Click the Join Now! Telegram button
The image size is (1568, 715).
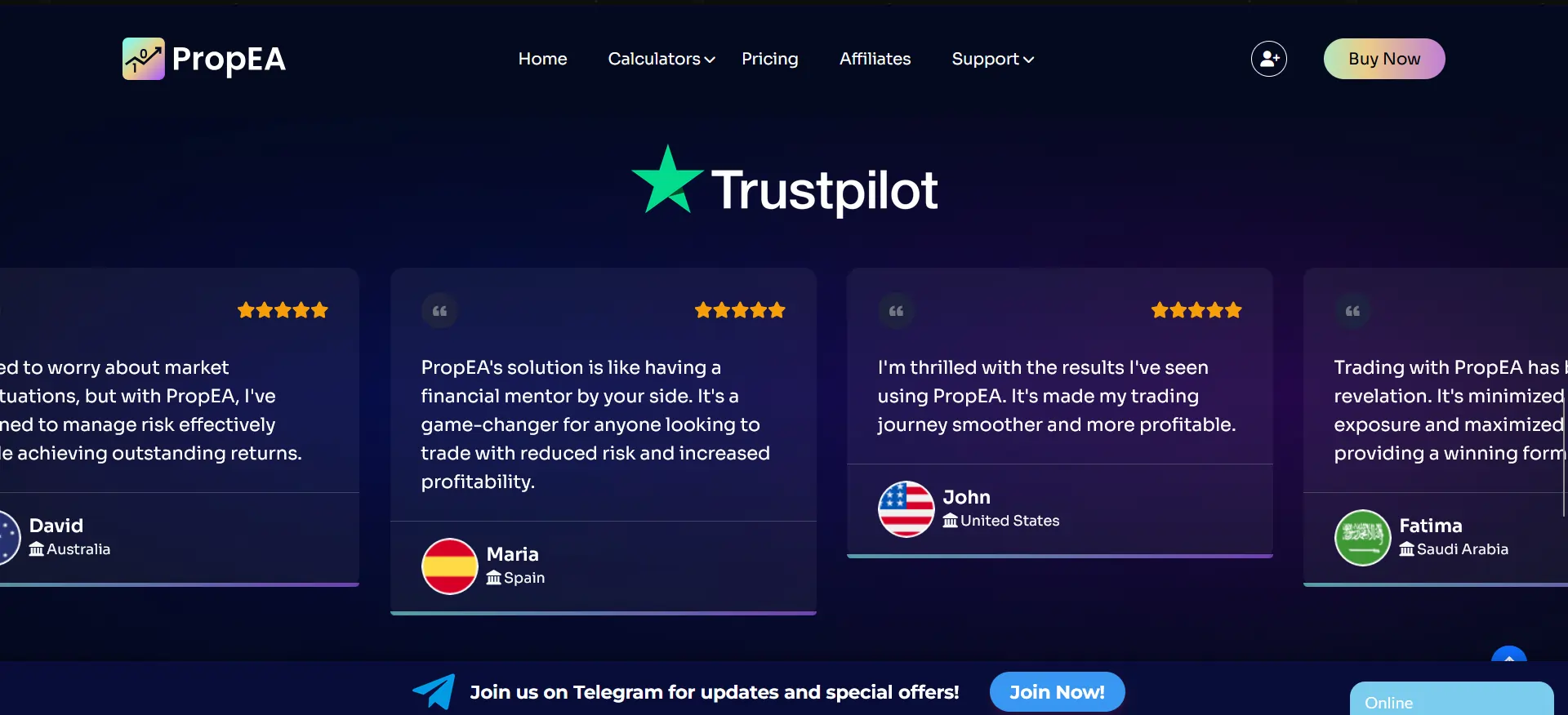[1057, 692]
